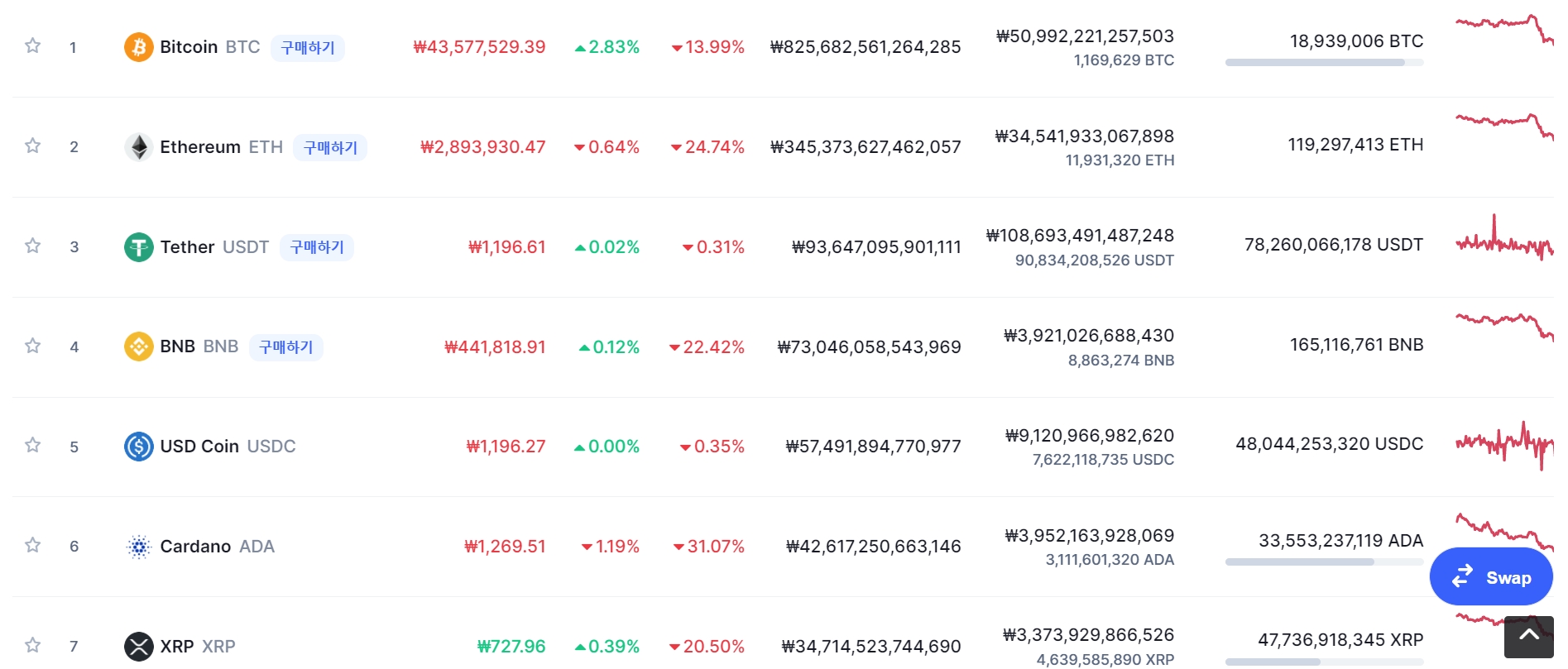Click the XRP logo icon
This screenshot has width=1568, height=669.
click(x=138, y=646)
